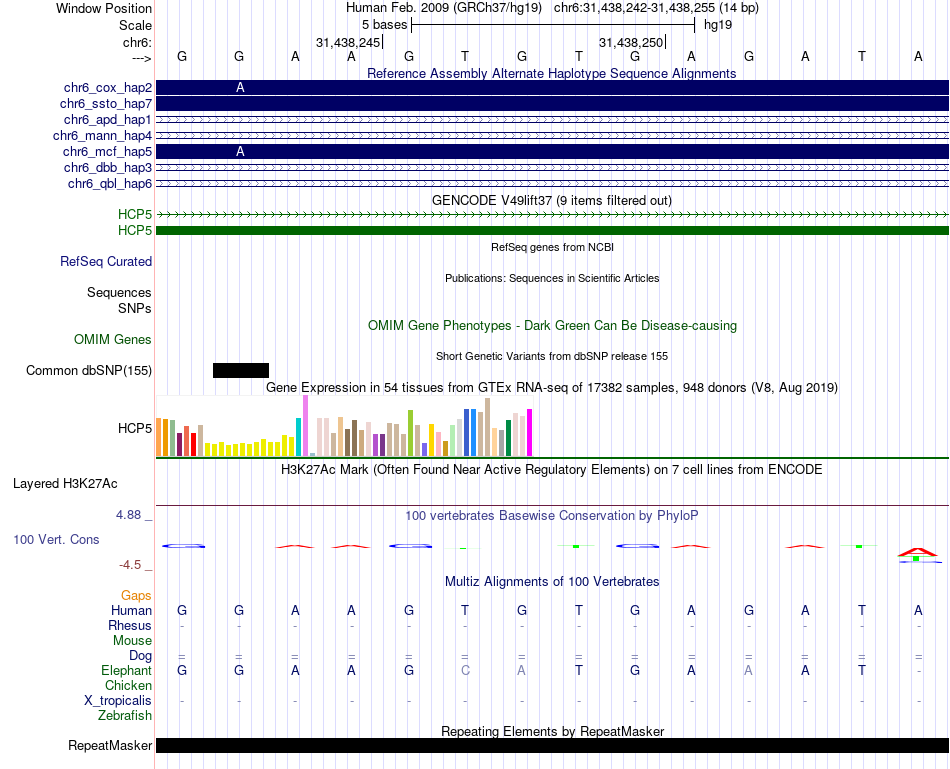Open Repeating Elements by RepeatMasker title

(553, 731)
